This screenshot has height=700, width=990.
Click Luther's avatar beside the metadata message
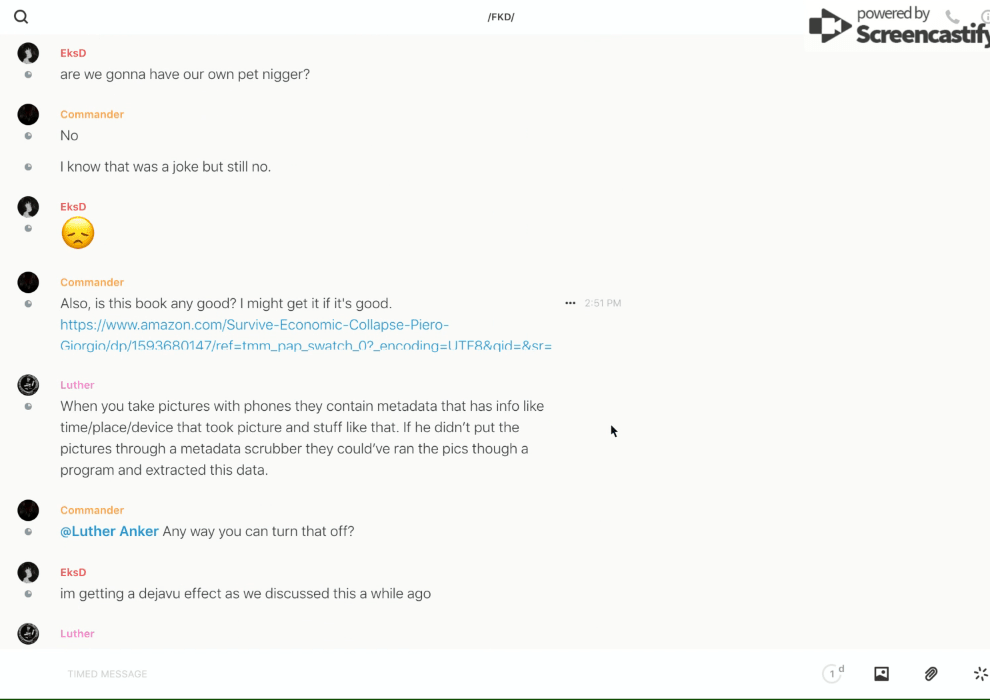(28, 385)
